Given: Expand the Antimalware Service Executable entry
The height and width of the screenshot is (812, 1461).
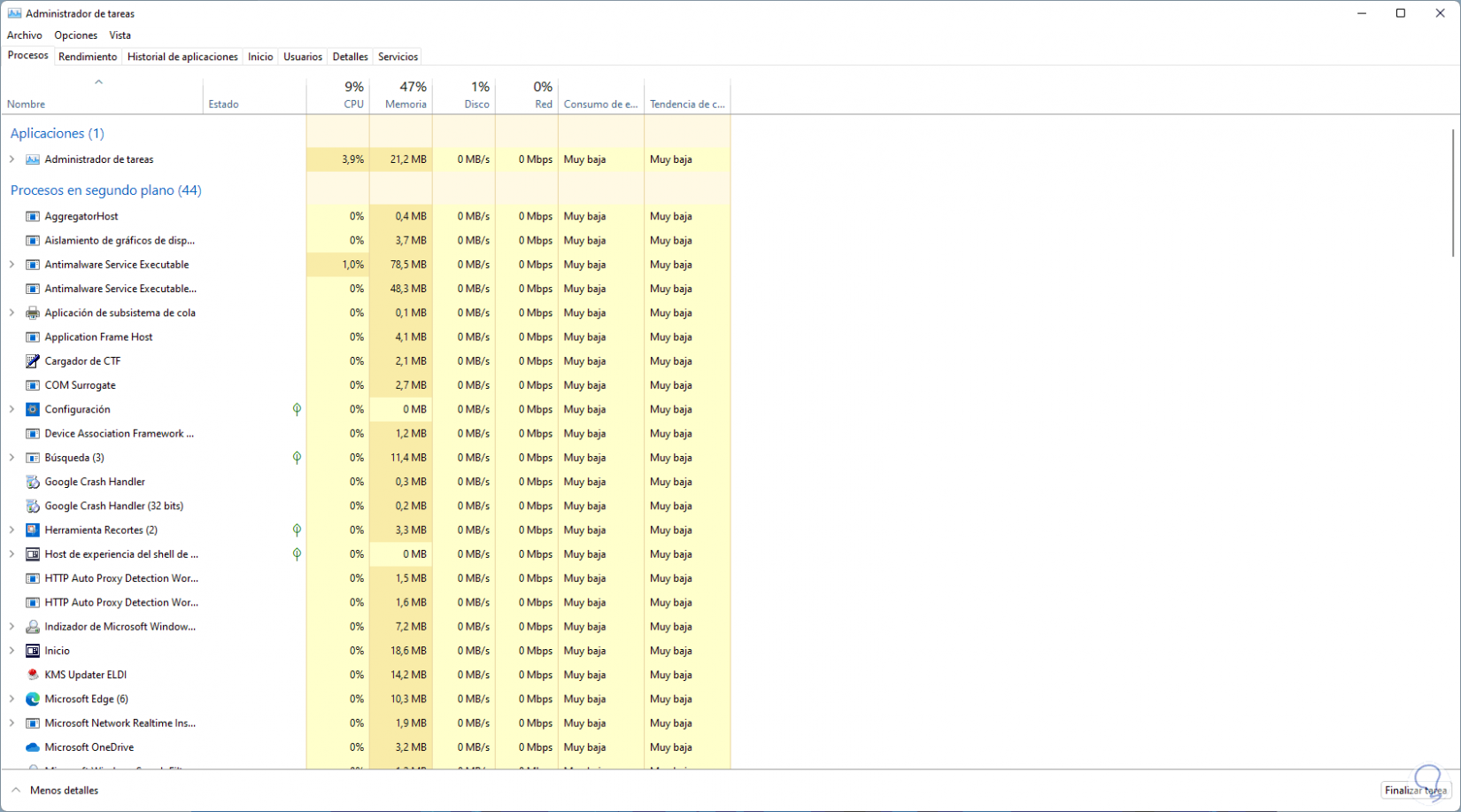Looking at the screenshot, I should (12, 265).
